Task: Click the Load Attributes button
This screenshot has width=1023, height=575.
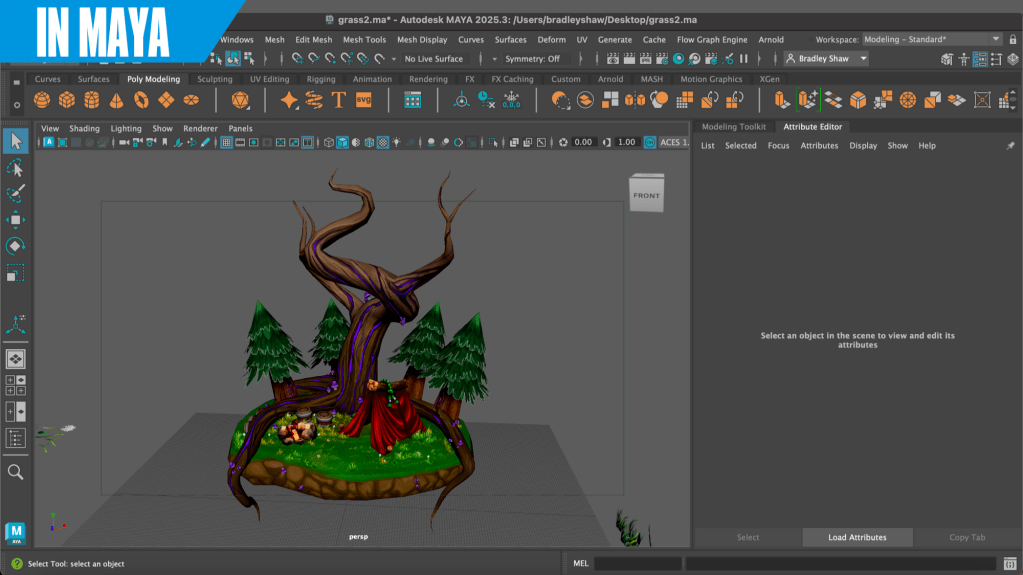Action: tap(857, 537)
